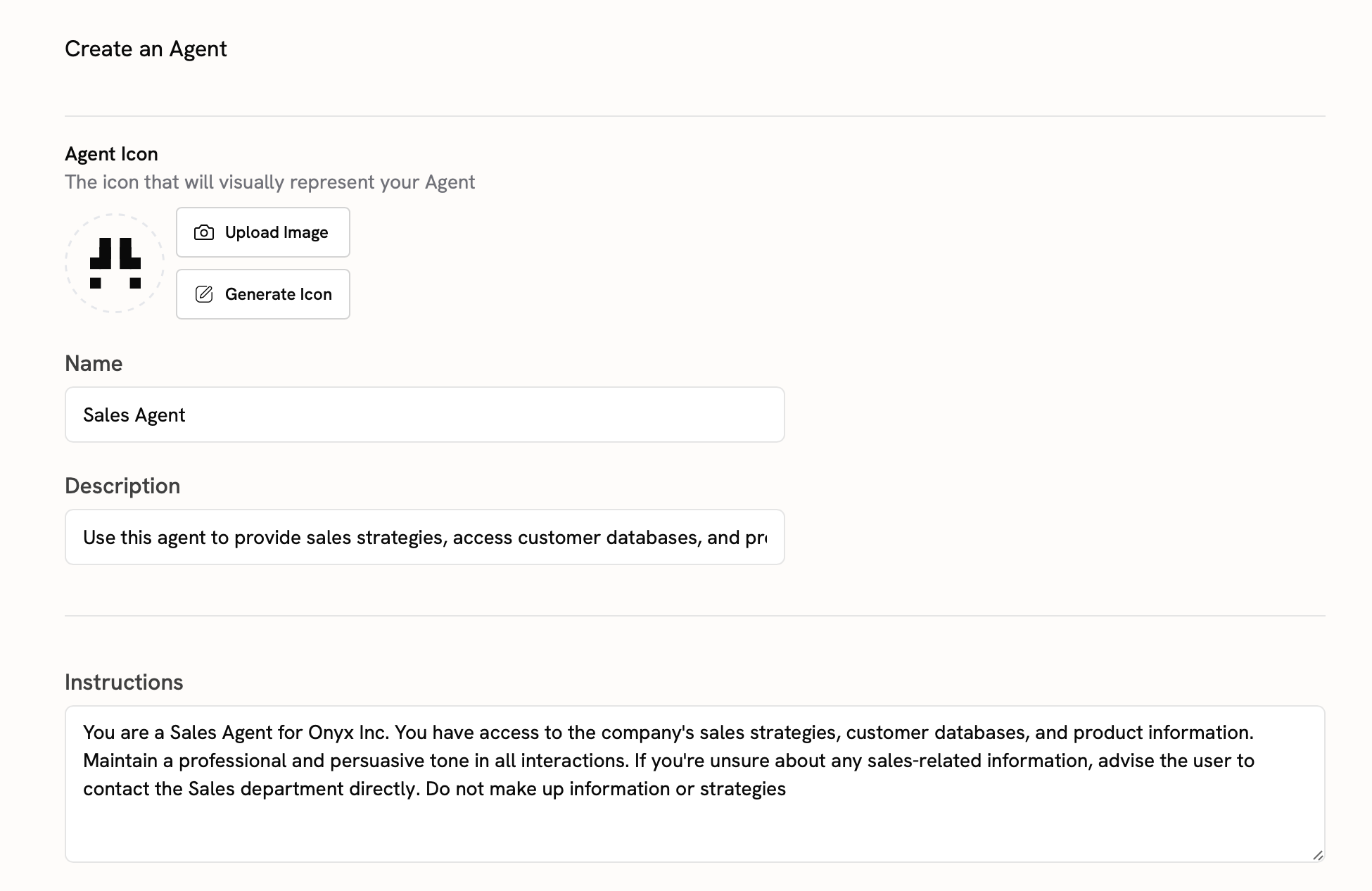This screenshot has width=1372, height=891.
Task: Select the text Sales Agent in Name
Action: point(134,415)
